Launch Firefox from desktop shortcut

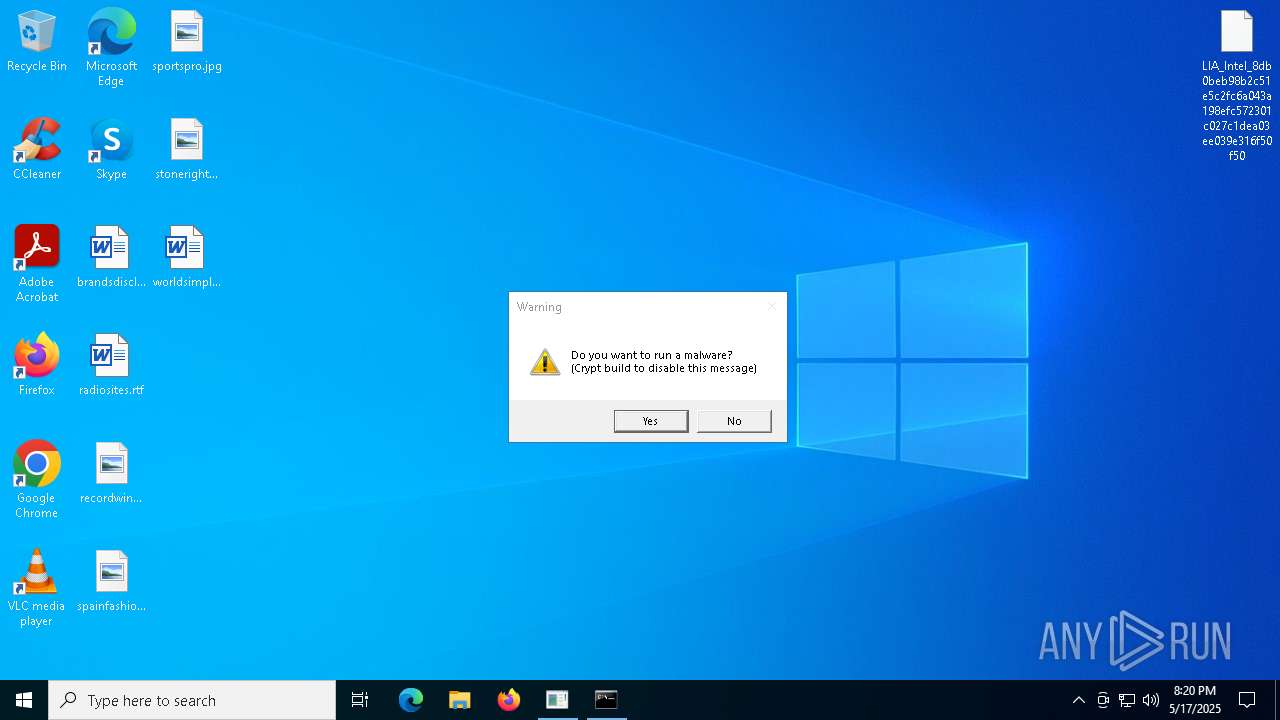(37, 365)
